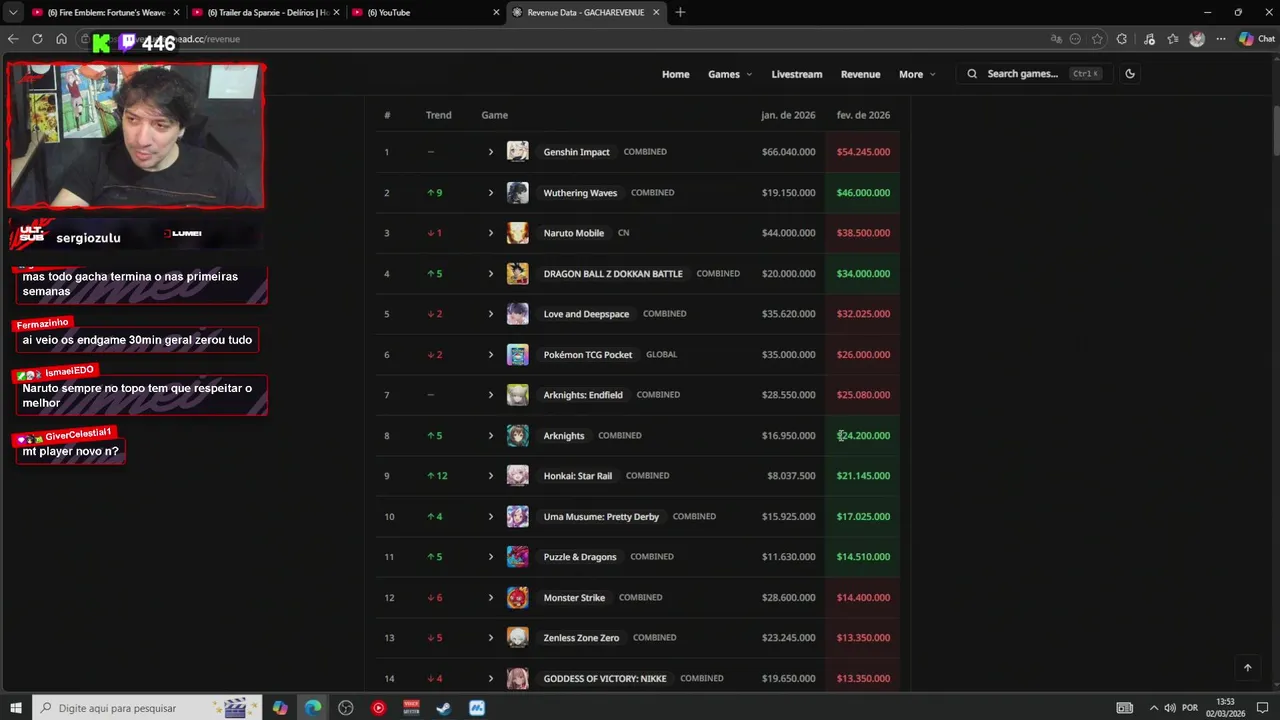Click the page vertical scrollbar
This screenshot has width=1280, height=720.
(x=1275, y=130)
